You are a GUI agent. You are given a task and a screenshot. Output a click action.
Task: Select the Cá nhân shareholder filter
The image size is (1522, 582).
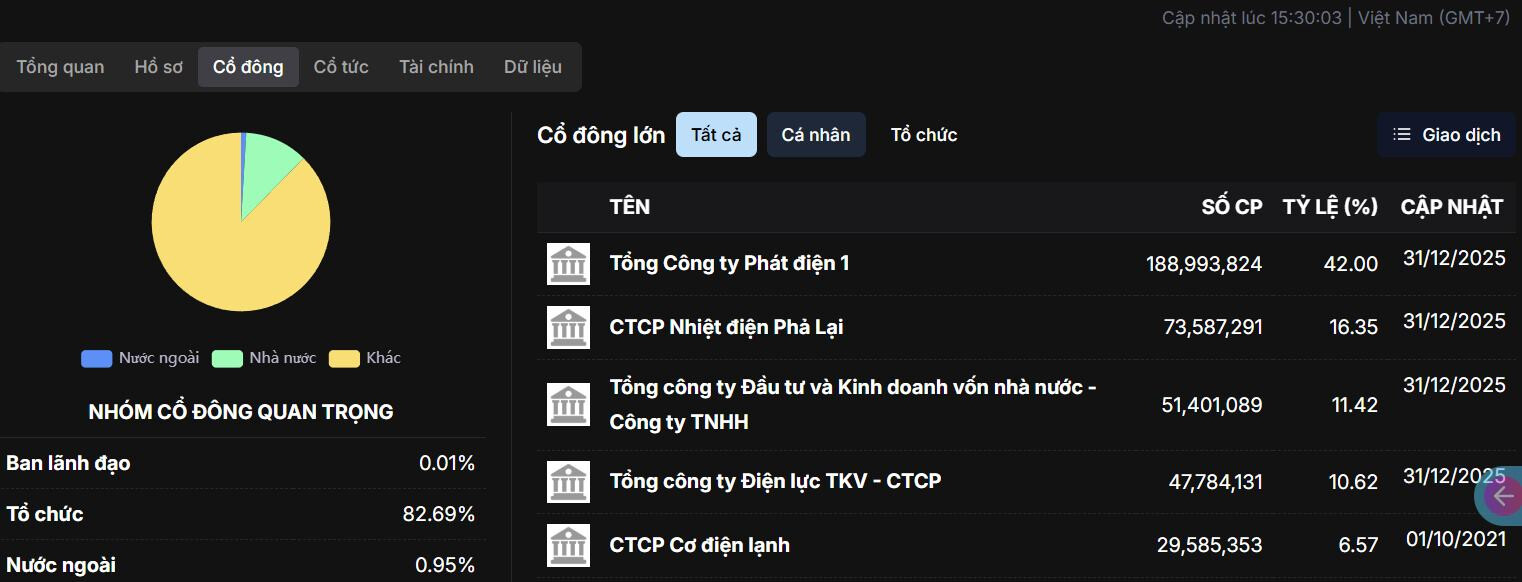point(815,135)
